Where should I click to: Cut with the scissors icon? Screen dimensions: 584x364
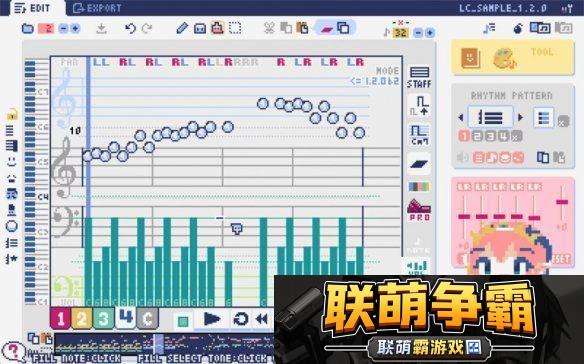[269, 28]
